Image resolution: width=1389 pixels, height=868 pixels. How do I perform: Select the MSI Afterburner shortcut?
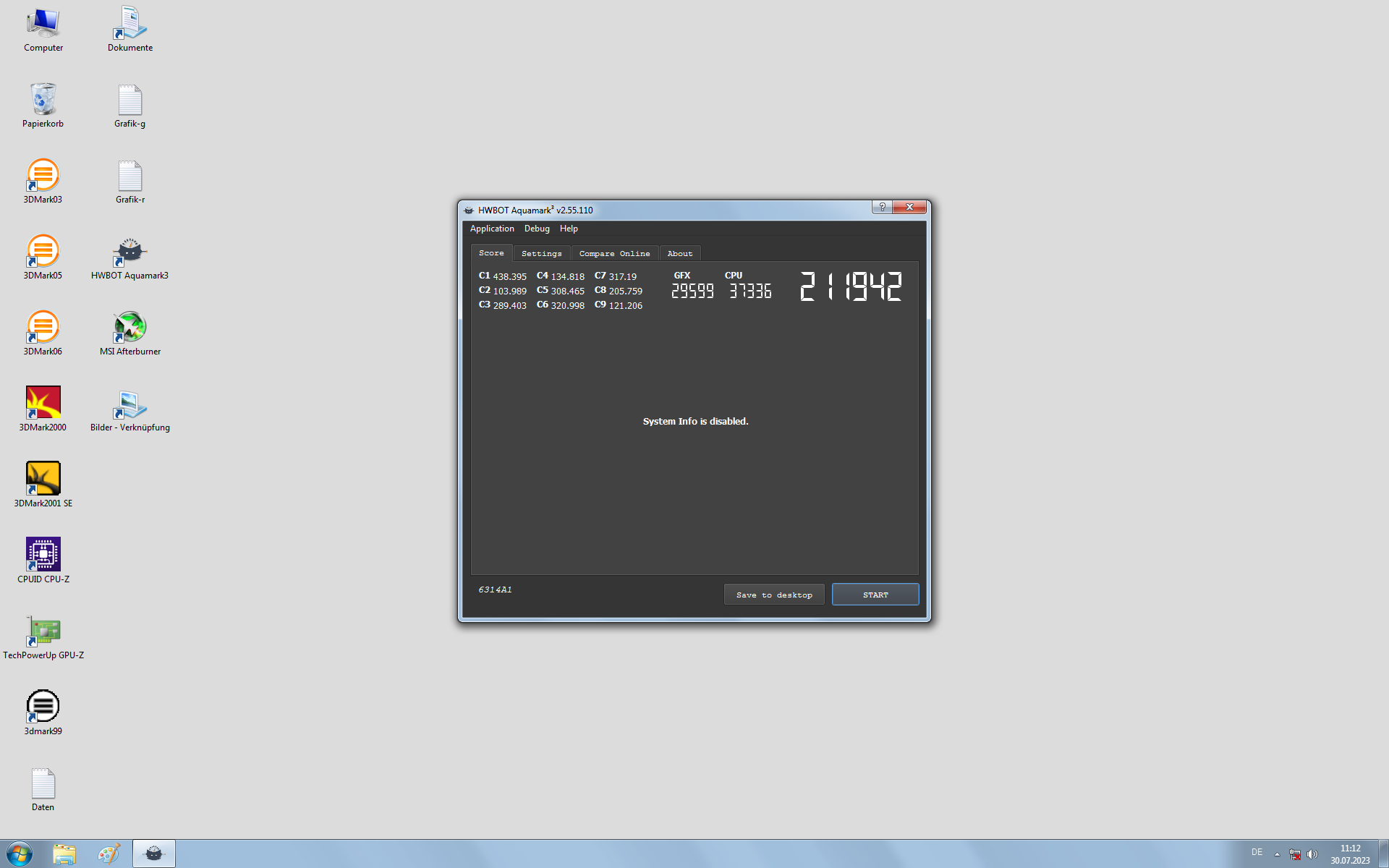(x=130, y=334)
